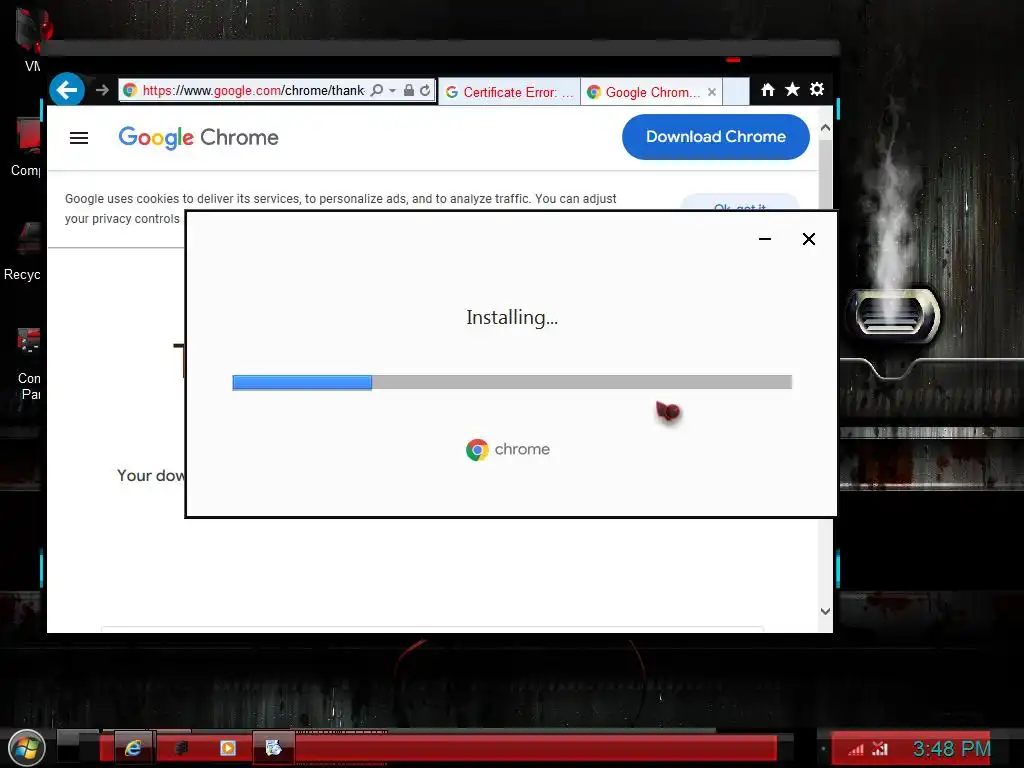Open the installer taskbar icon

point(274,748)
